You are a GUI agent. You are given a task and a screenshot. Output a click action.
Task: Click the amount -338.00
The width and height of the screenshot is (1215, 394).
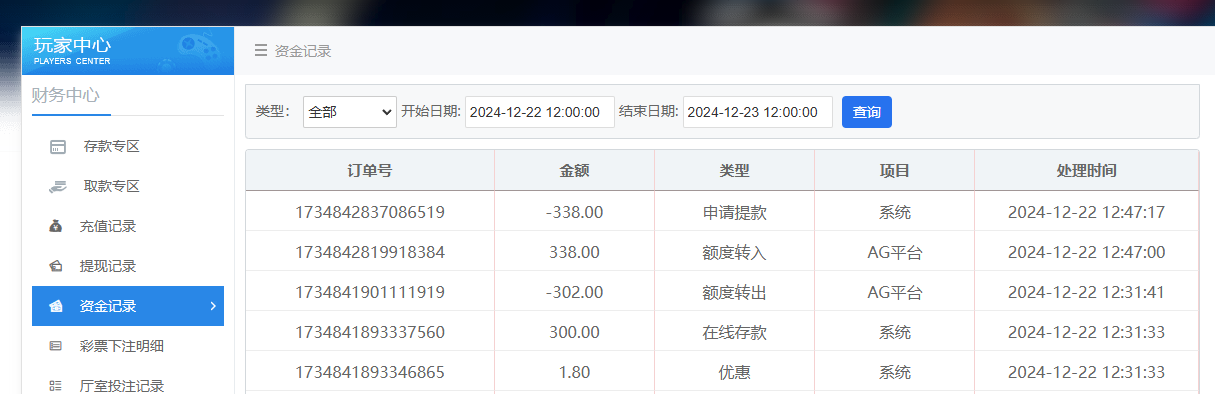point(574,212)
